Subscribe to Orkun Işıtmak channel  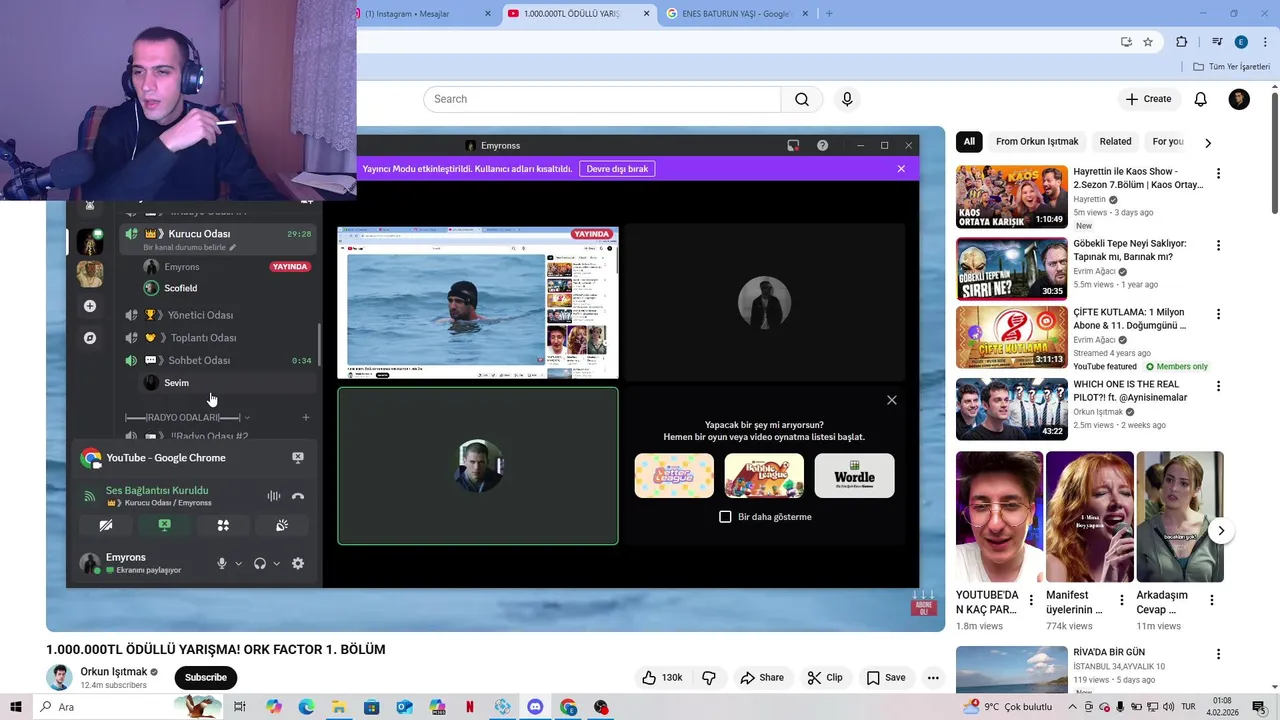[x=206, y=677]
